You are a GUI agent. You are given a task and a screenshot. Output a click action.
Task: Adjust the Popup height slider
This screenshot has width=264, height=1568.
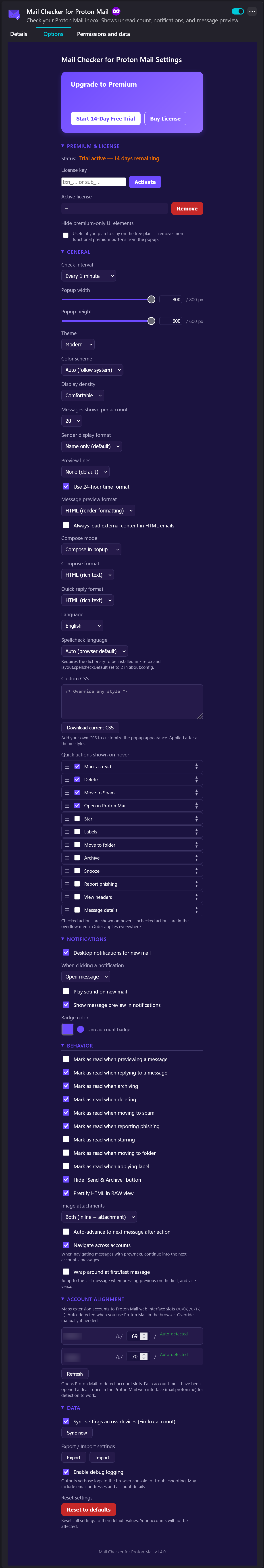(x=108, y=321)
